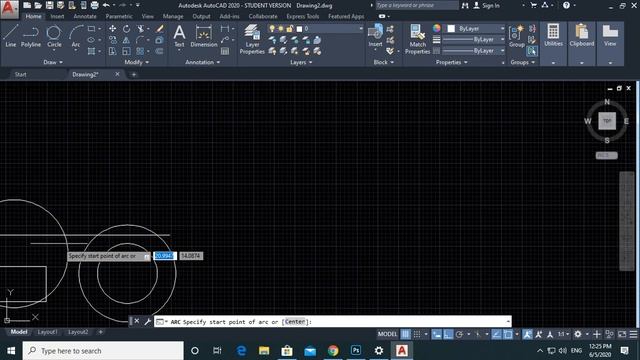
Task: Toggle ortho mode in status bar
Action: pyautogui.click(x=448, y=334)
